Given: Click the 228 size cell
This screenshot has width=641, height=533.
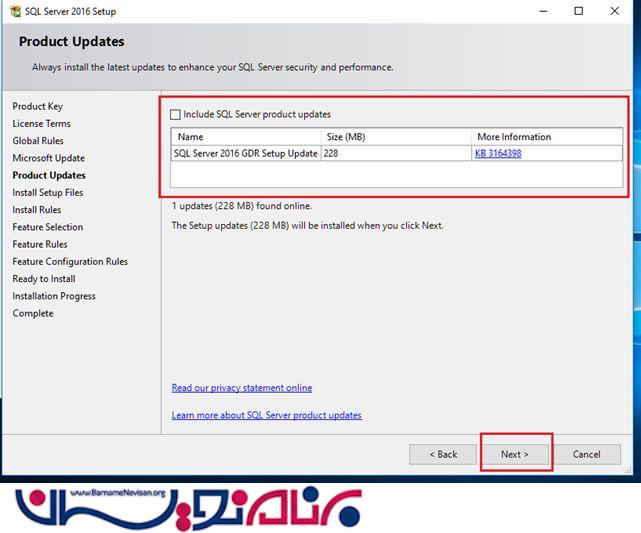Looking at the screenshot, I should [x=396, y=153].
